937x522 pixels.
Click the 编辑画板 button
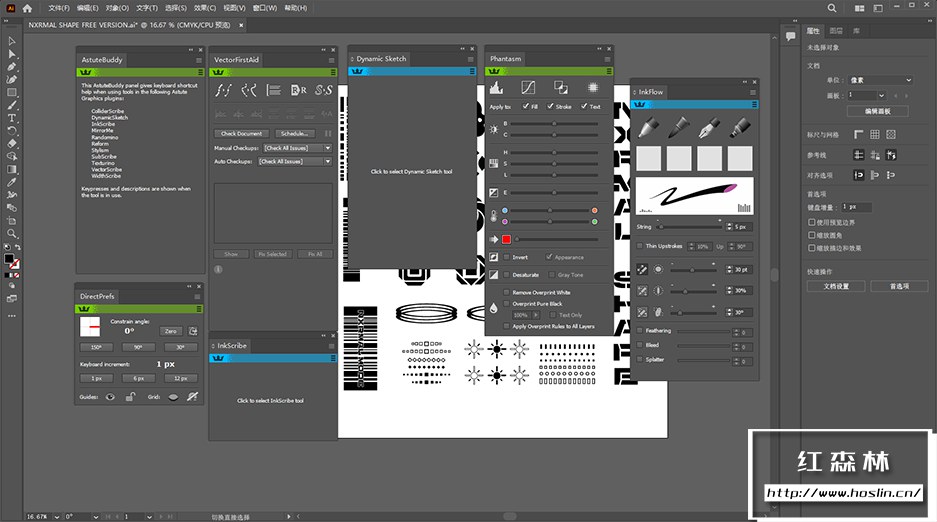pyautogui.click(x=878, y=112)
